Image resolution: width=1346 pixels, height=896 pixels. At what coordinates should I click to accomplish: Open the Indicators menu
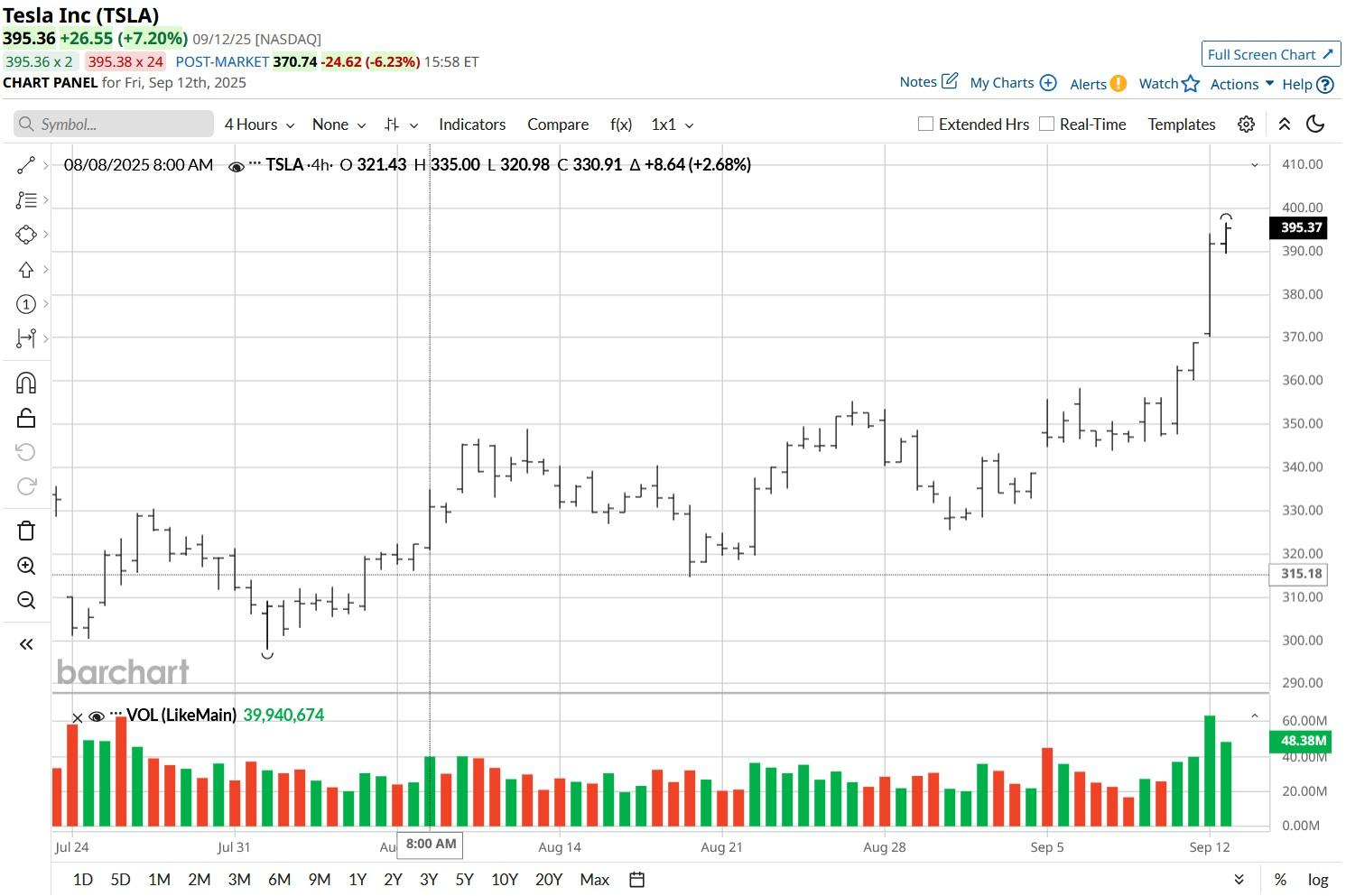coord(472,125)
